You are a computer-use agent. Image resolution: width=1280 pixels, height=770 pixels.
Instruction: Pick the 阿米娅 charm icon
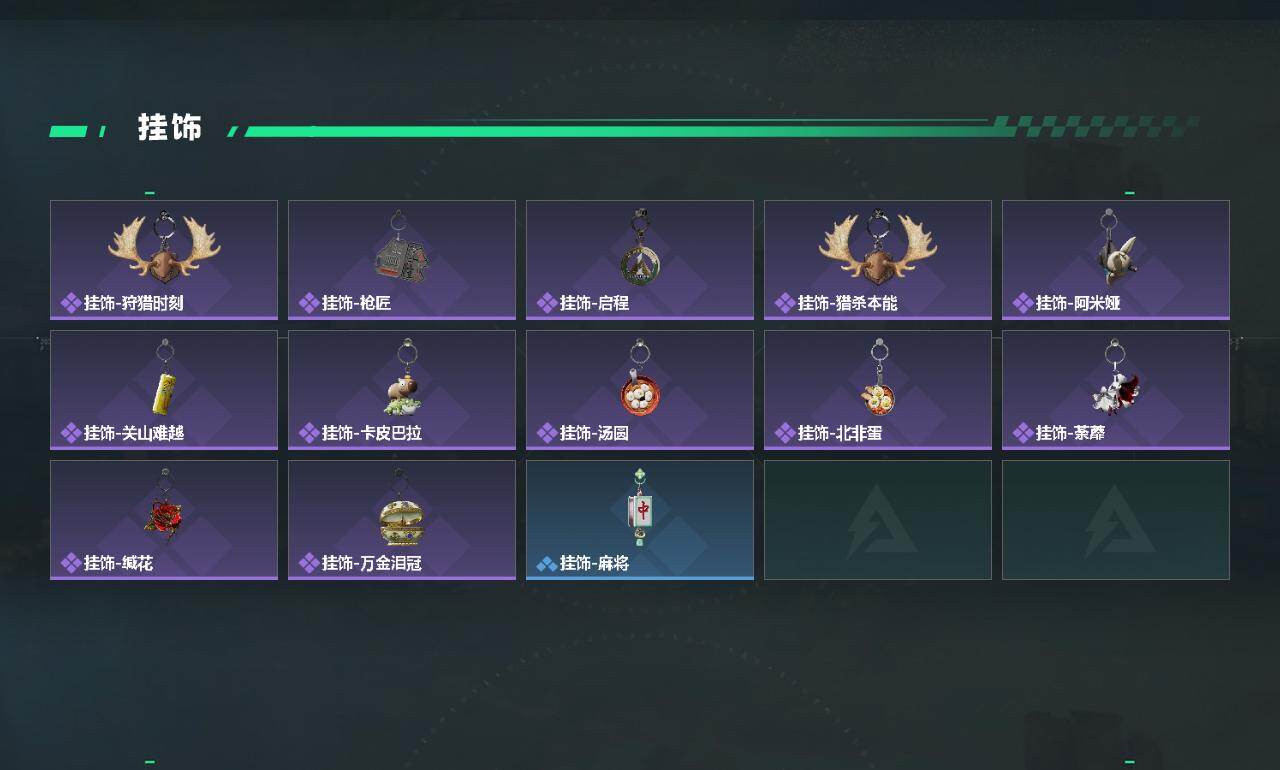(x=1114, y=248)
